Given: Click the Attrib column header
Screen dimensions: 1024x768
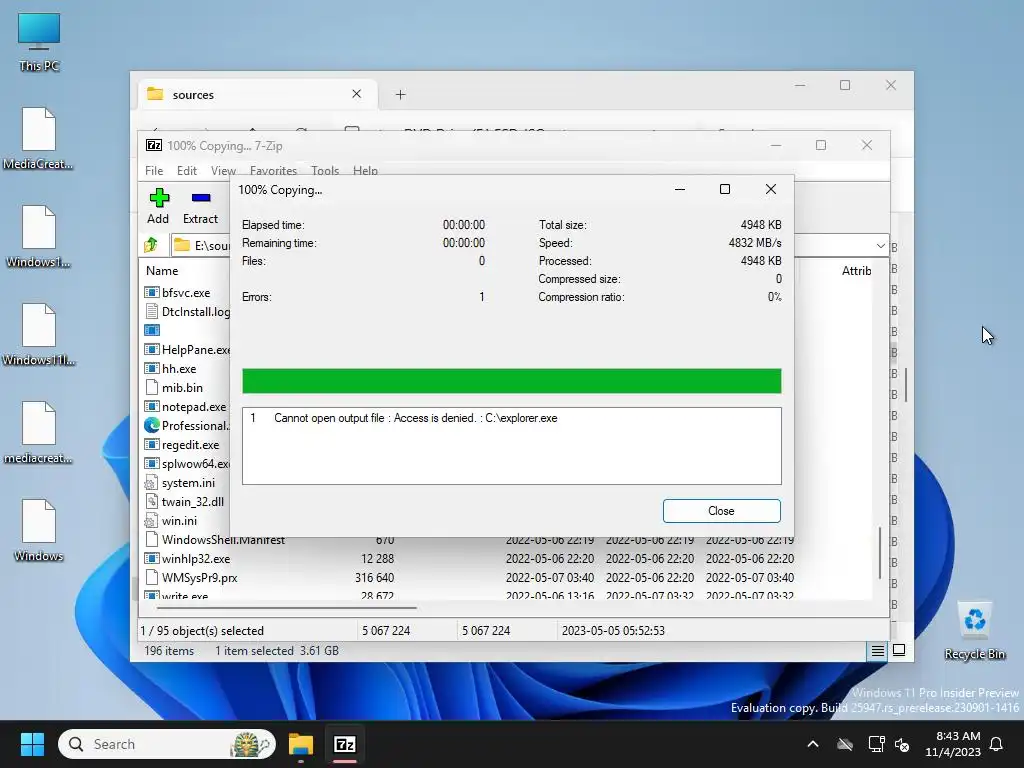Looking at the screenshot, I should point(856,270).
